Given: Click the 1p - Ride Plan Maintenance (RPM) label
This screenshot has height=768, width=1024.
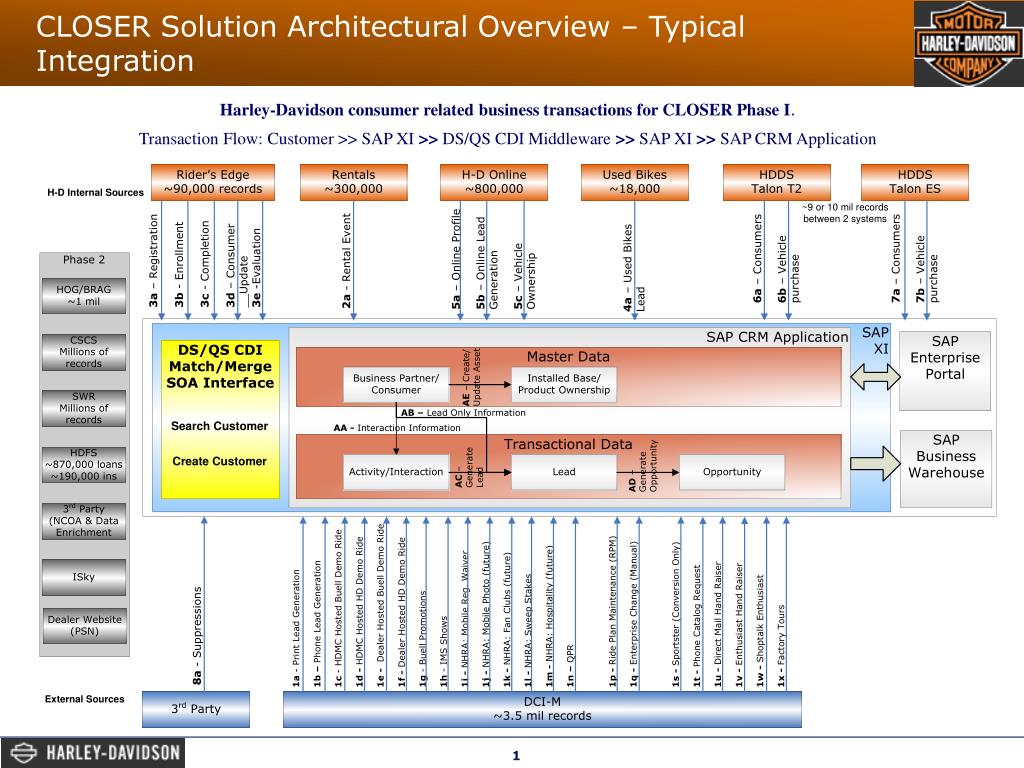Looking at the screenshot, I should click(612, 611).
